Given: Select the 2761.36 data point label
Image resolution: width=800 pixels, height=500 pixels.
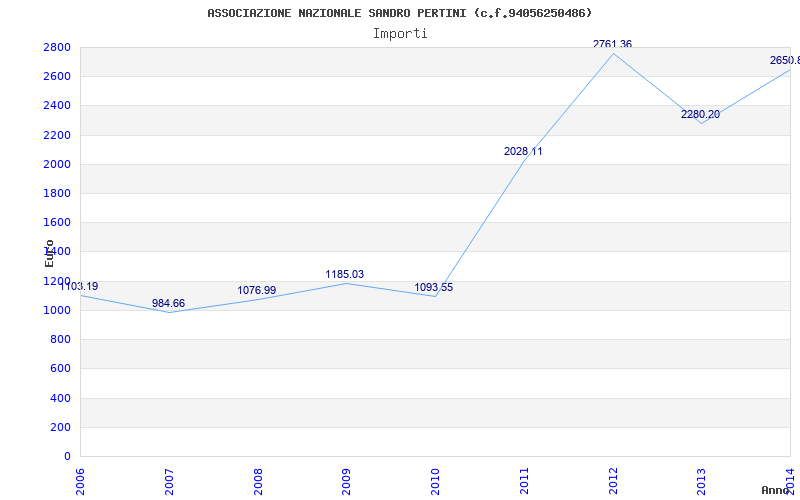Looking at the screenshot, I should point(612,44).
